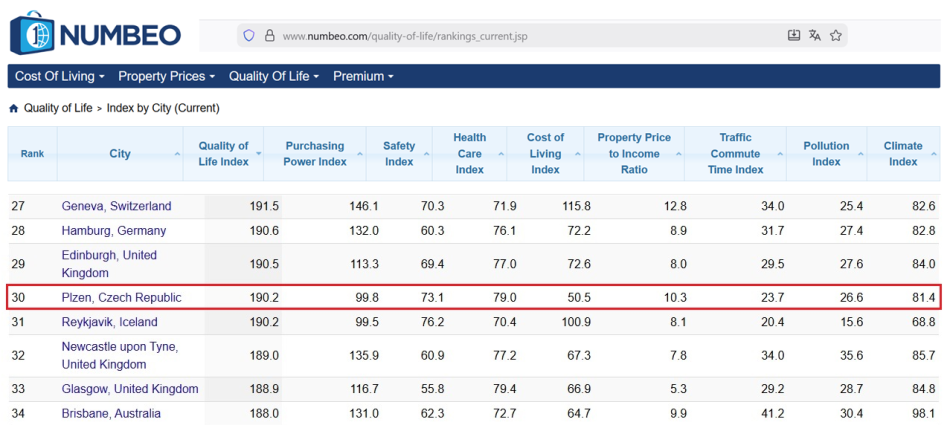Open the Quality Of Life dropdown
The height and width of the screenshot is (425, 950).
(x=273, y=76)
